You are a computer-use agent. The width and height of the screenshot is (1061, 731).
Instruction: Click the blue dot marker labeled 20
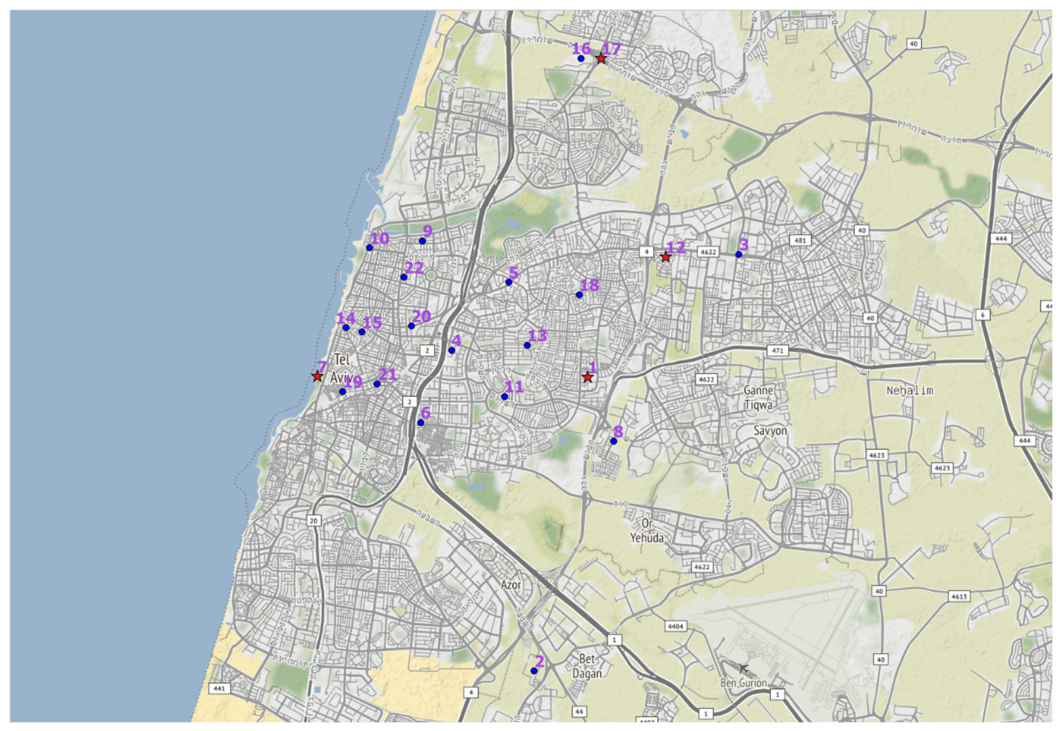point(411,326)
